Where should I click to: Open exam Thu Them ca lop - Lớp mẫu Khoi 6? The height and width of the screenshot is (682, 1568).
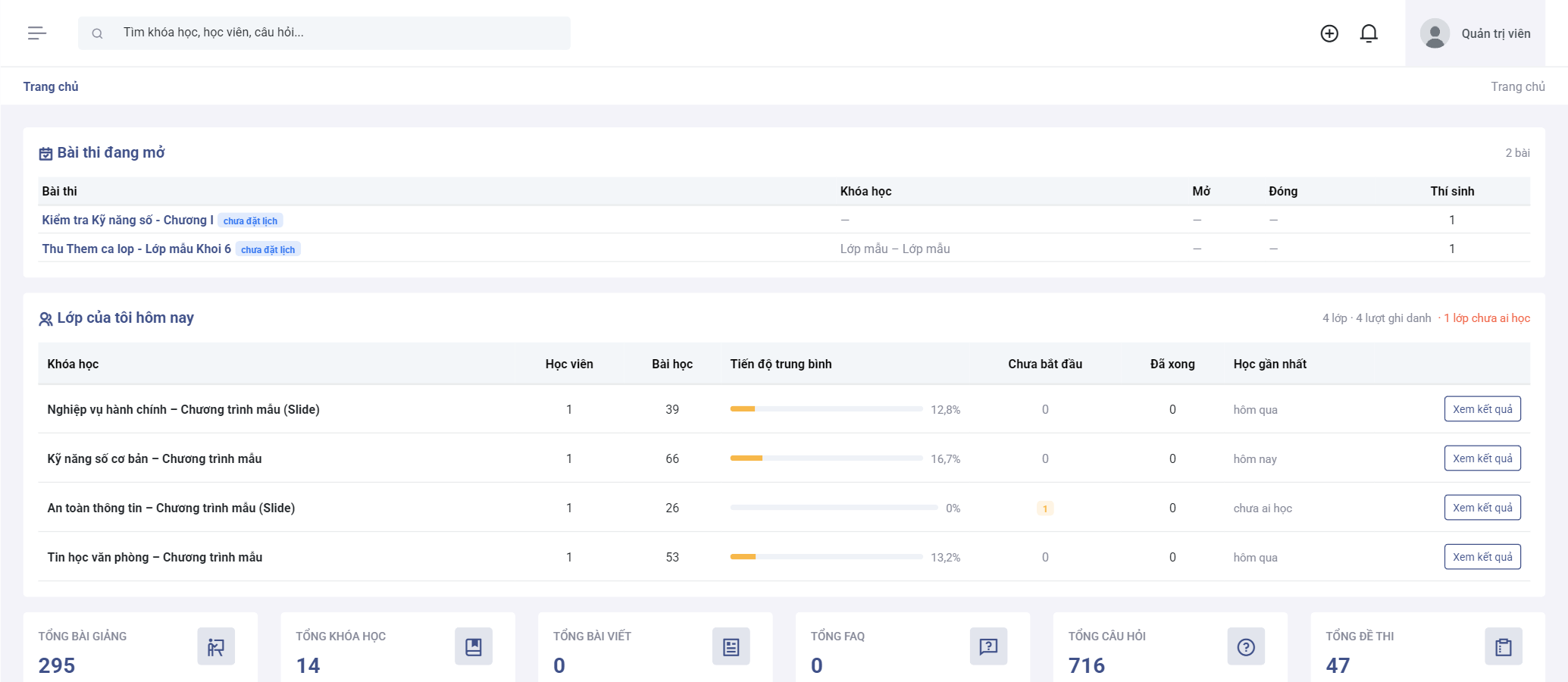pos(136,249)
